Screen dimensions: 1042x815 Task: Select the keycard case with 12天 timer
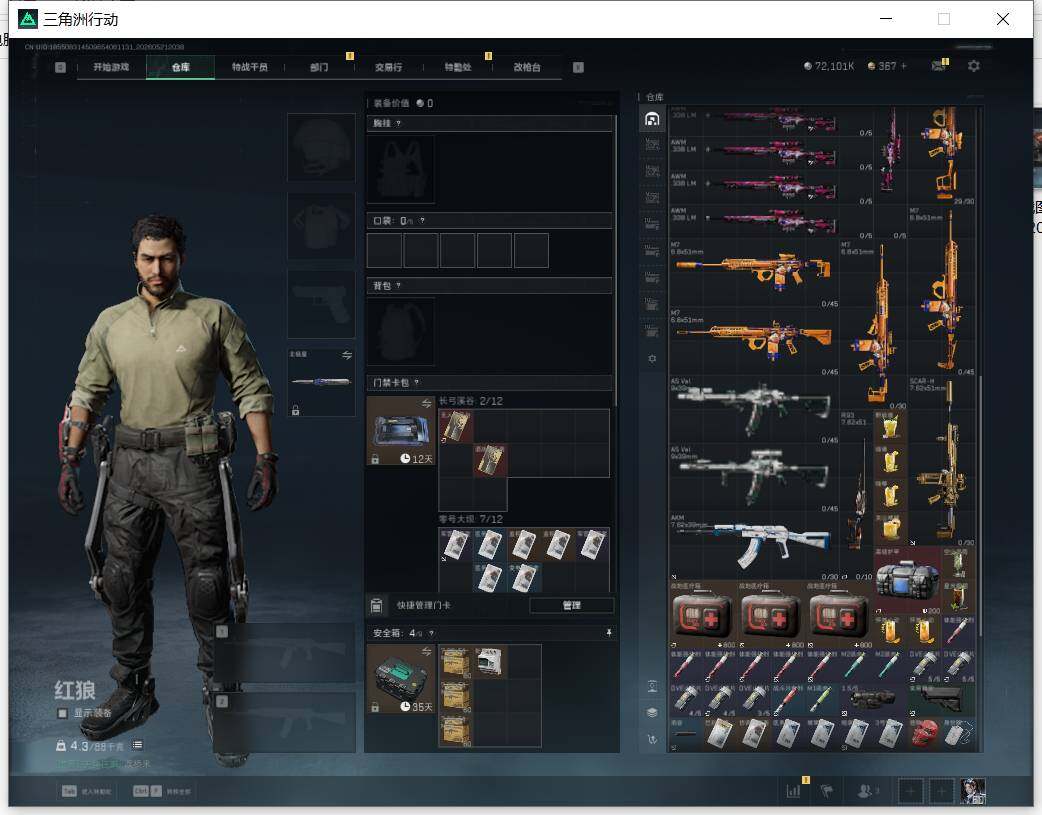(x=401, y=430)
